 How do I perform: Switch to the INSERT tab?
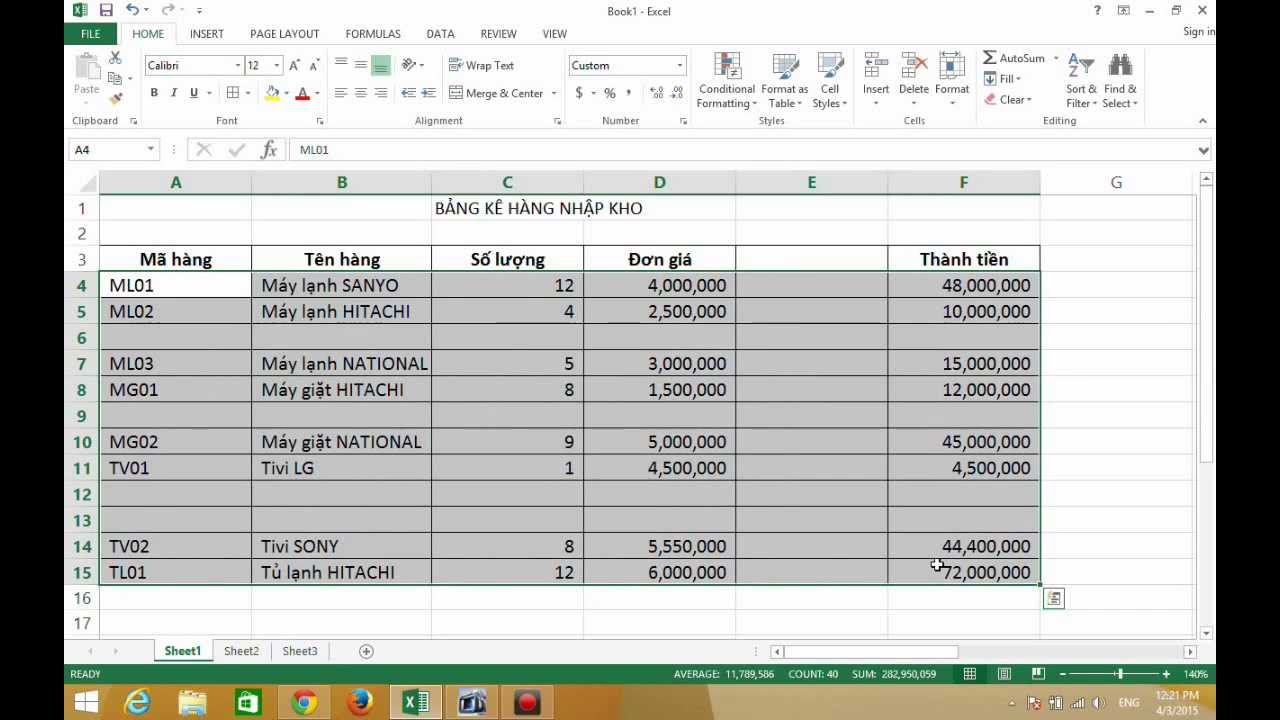(x=207, y=34)
